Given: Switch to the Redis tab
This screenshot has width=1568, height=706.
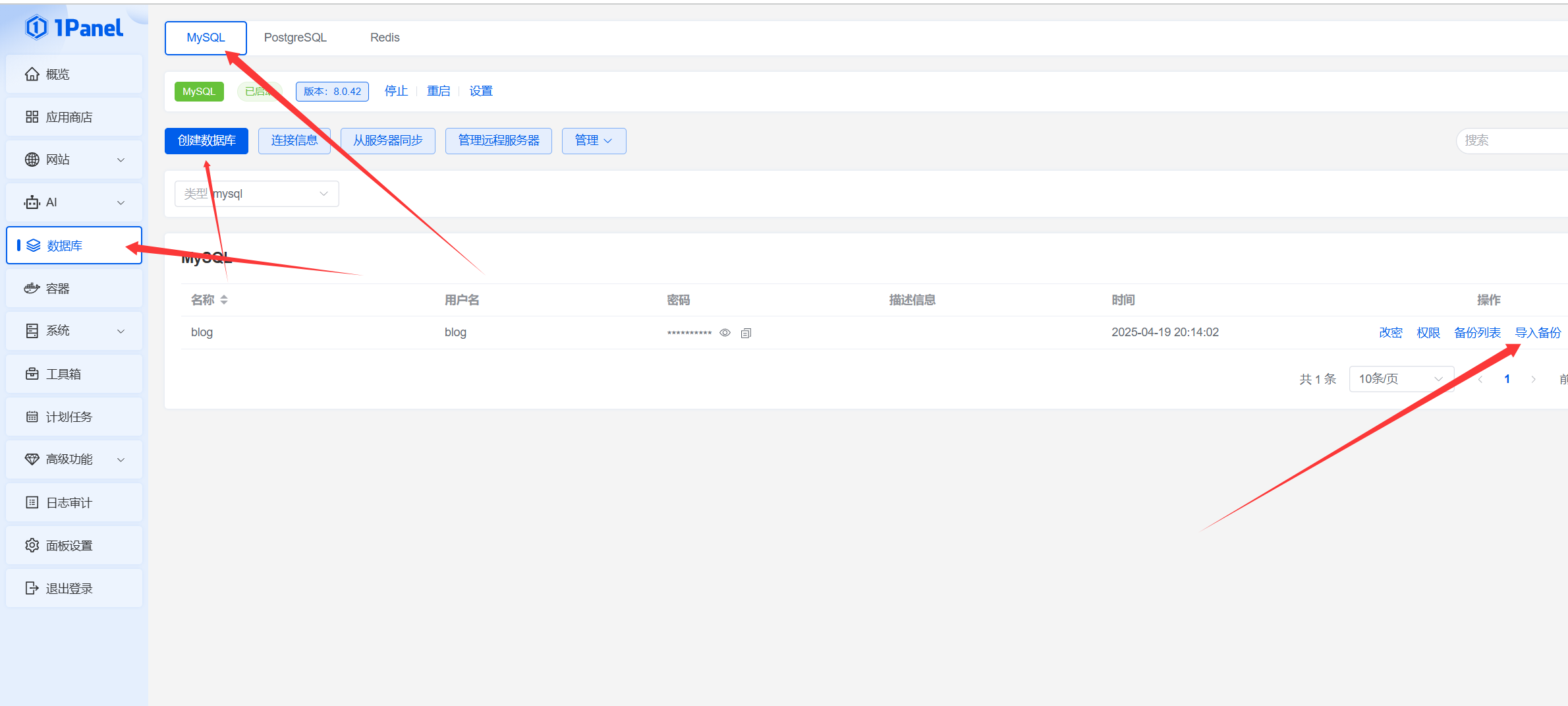Looking at the screenshot, I should [x=385, y=38].
